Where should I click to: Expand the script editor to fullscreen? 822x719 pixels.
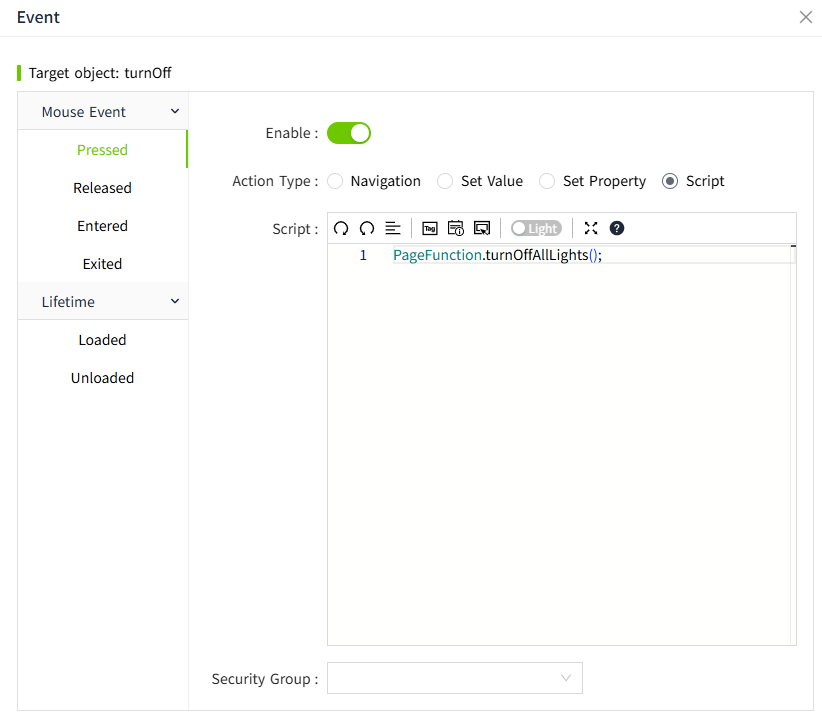591,228
